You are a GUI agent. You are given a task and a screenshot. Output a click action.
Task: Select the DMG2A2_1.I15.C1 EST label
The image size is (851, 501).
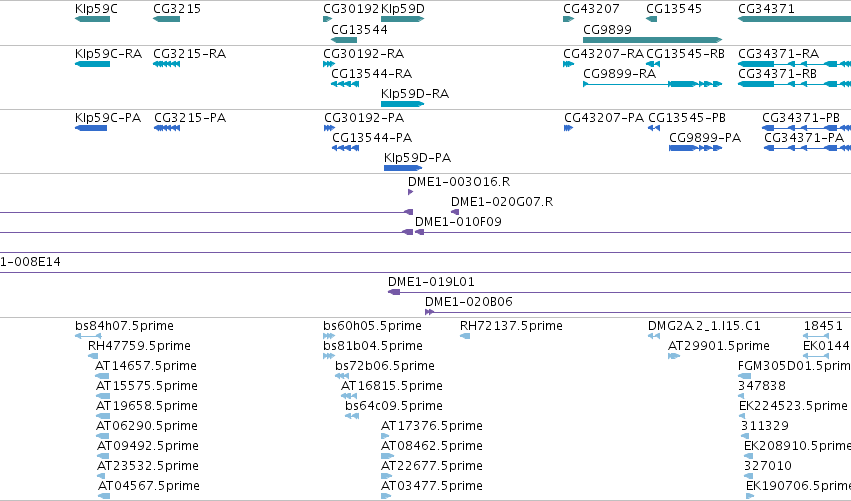click(x=704, y=326)
